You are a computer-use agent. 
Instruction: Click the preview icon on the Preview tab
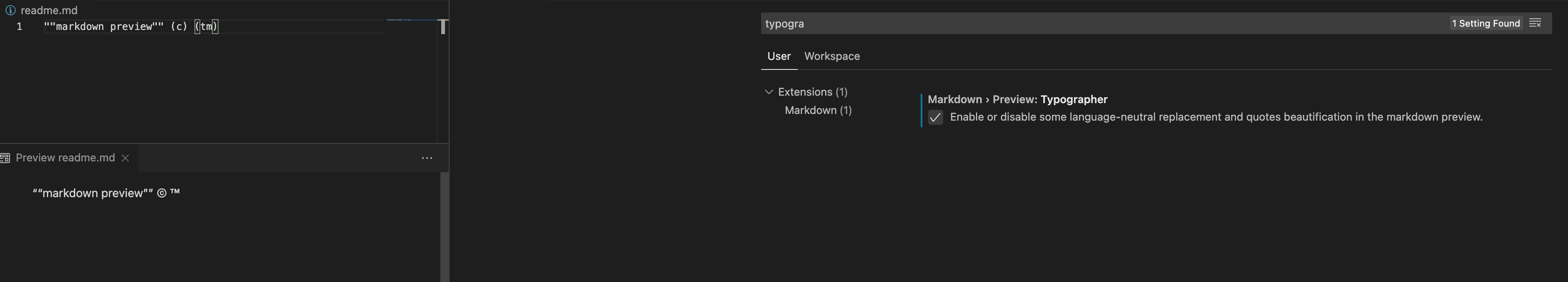point(5,158)
